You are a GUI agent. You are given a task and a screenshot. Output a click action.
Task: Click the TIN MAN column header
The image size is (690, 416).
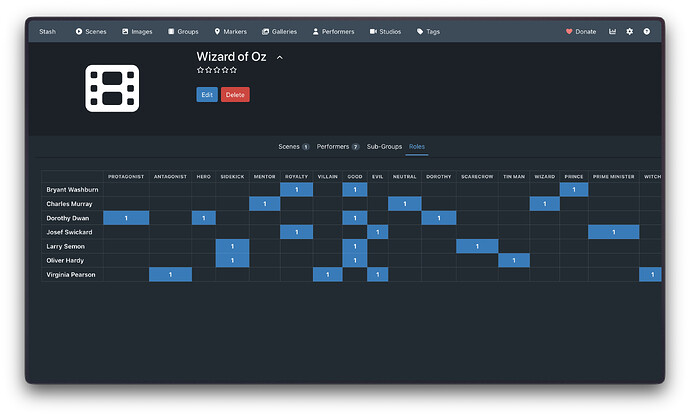click(514, 177)
